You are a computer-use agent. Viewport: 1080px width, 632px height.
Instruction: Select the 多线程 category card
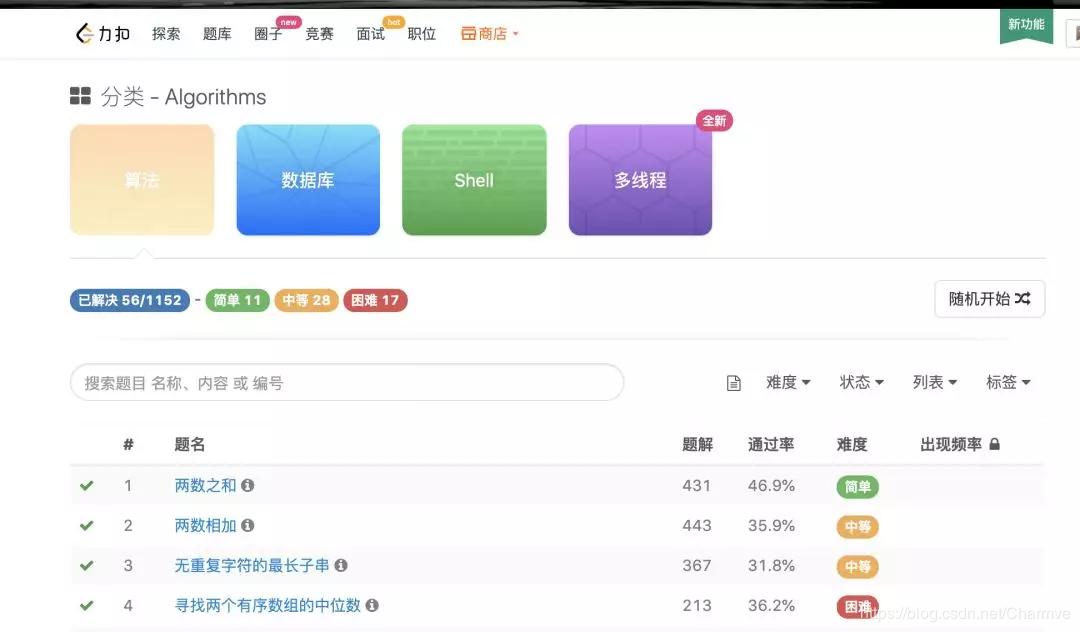(x=639, y=180)
